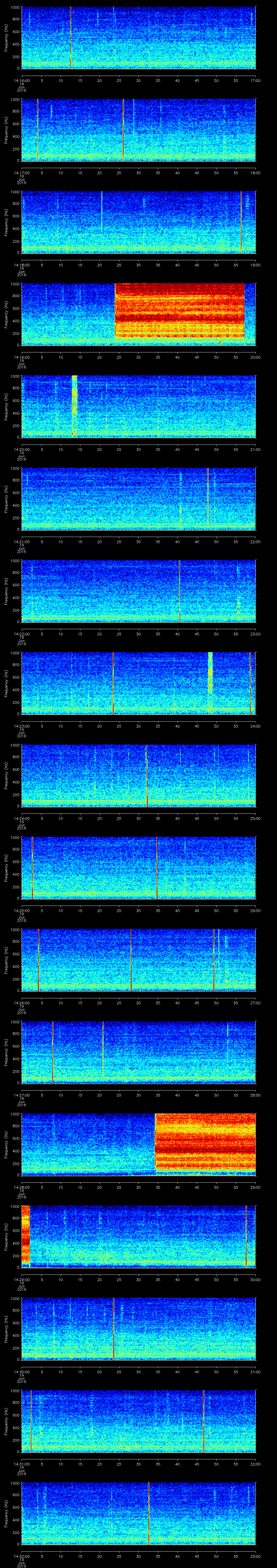Select the red burst at the start of the 14:29 spectrogram
This screenshot has width=277, height=1568.
(x=26, y=1235)
